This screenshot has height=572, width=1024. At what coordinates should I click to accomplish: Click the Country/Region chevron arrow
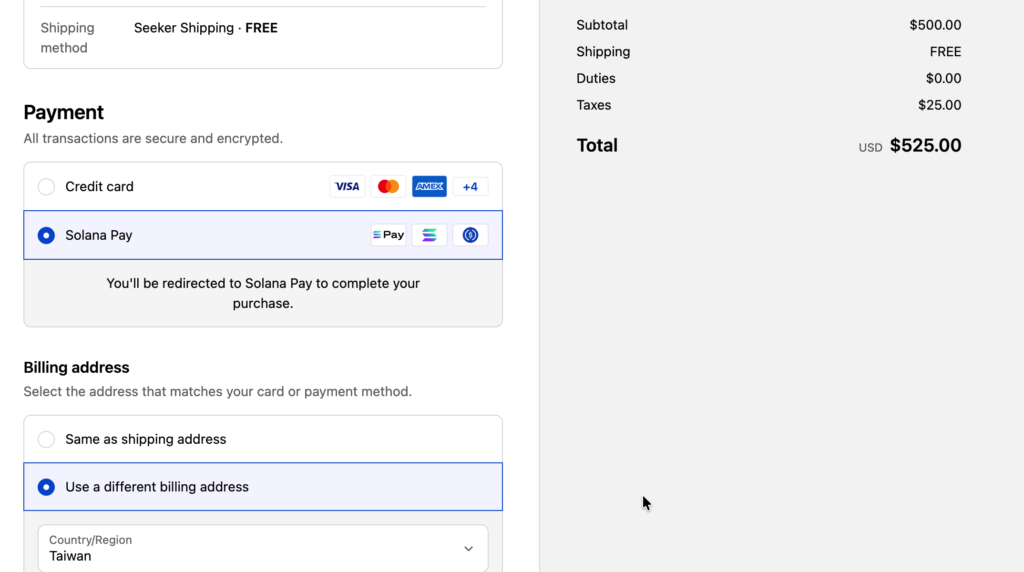point(468,548)
